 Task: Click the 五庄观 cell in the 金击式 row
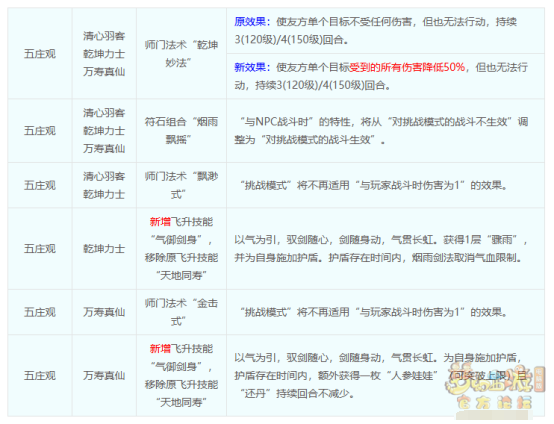pos(40,312)
